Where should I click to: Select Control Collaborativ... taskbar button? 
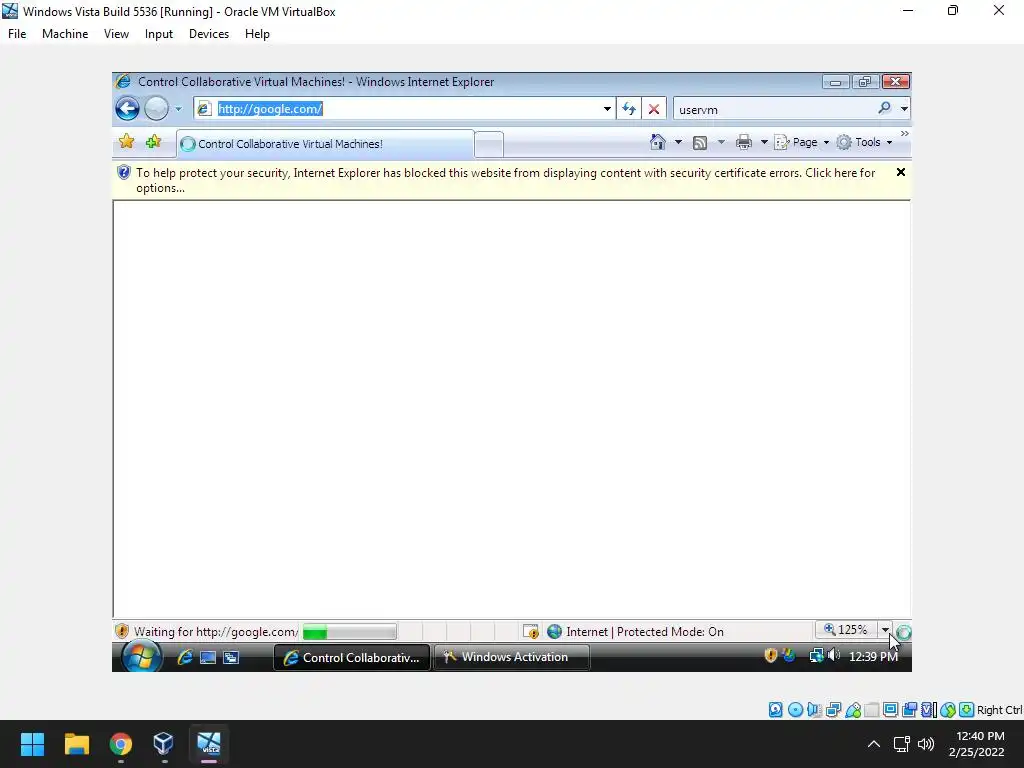(x=352, y=658)
